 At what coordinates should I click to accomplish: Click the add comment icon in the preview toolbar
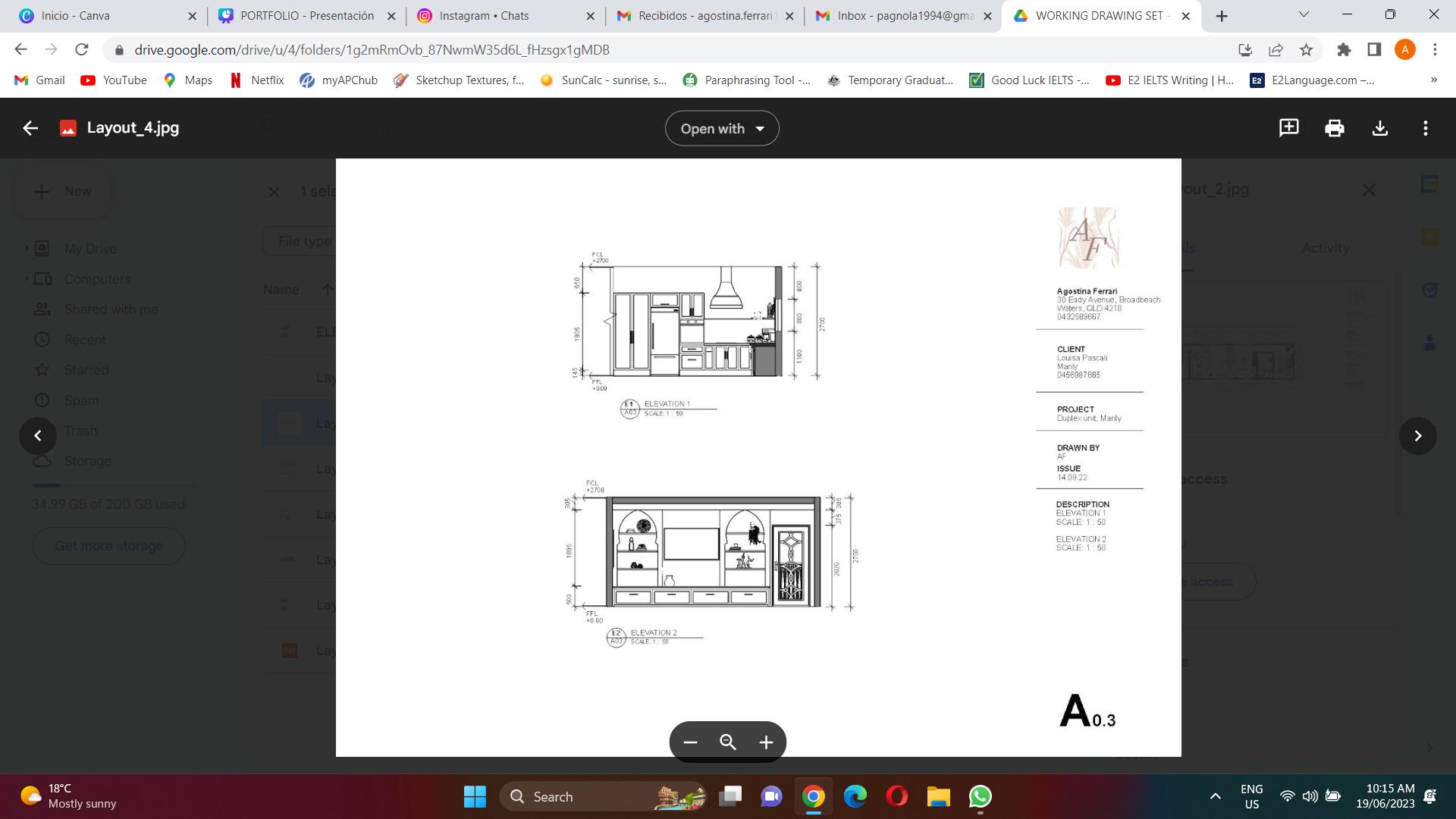tap(1288, 128)
